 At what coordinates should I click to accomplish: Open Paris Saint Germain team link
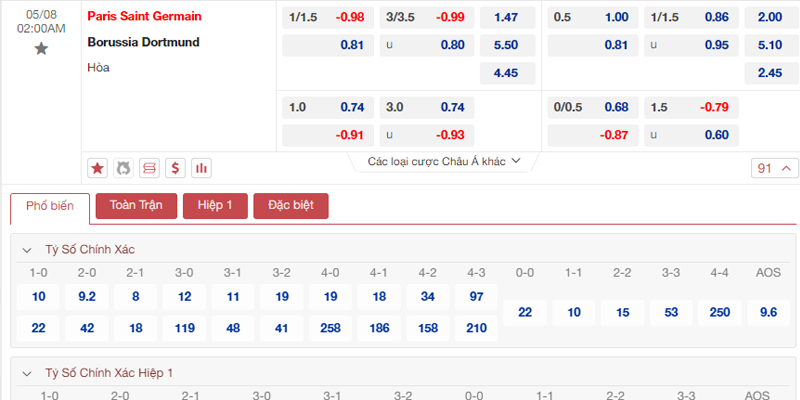(x=144, y=16)
